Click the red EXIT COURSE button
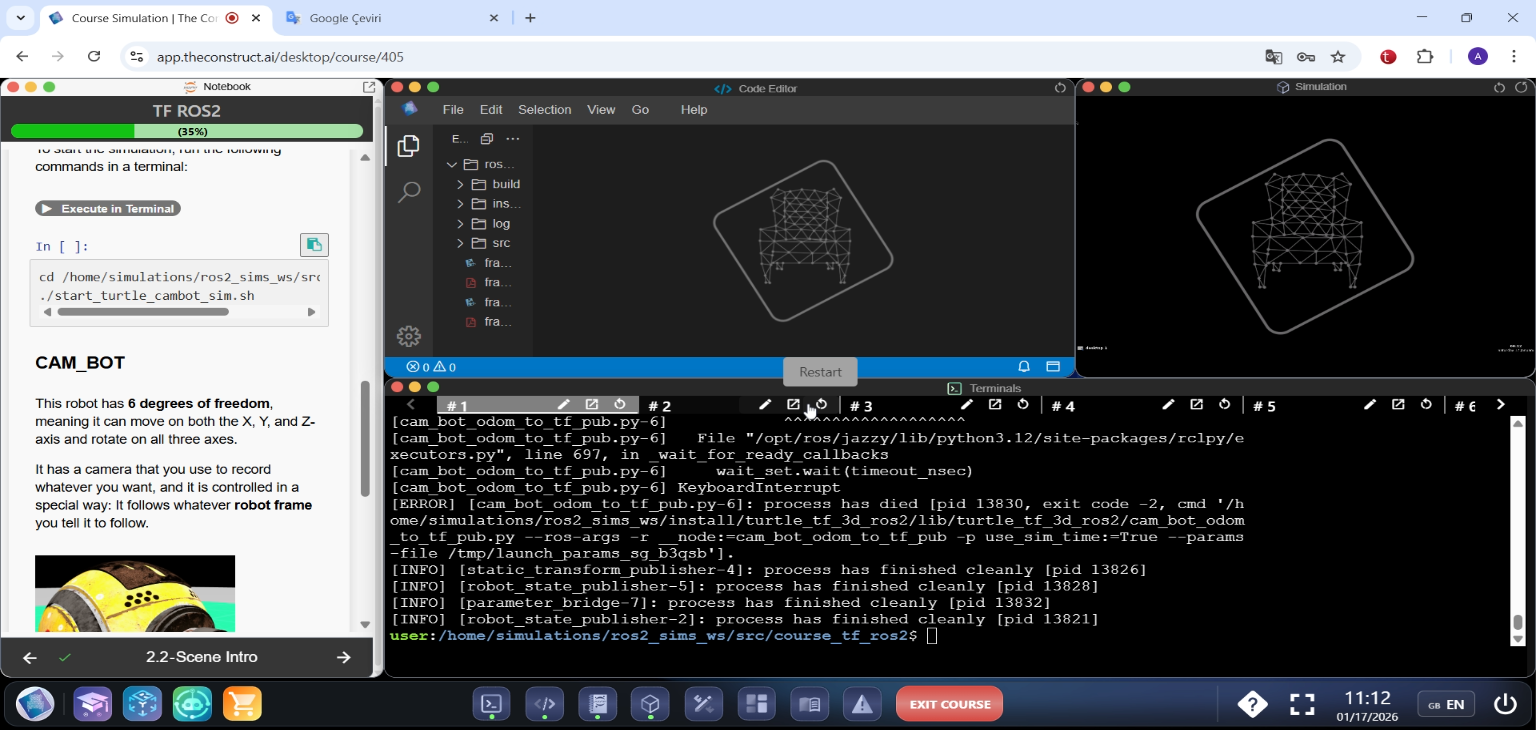Screen dimensions: 1536x730 pyautogui.click(x=949, y=704)
